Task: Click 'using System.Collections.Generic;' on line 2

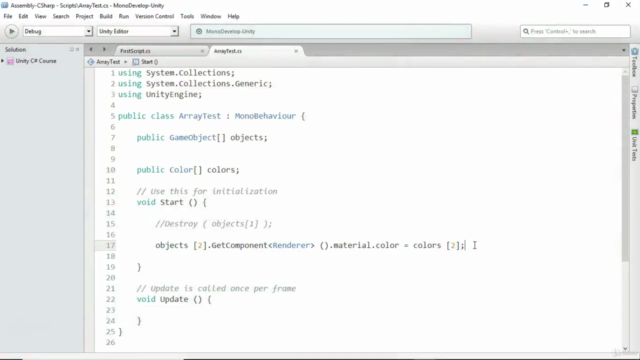Action: [195, 84]
